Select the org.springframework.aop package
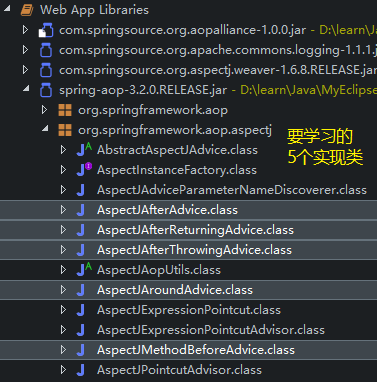This screenshot has width=377, height=382. [x=153, y=110]
